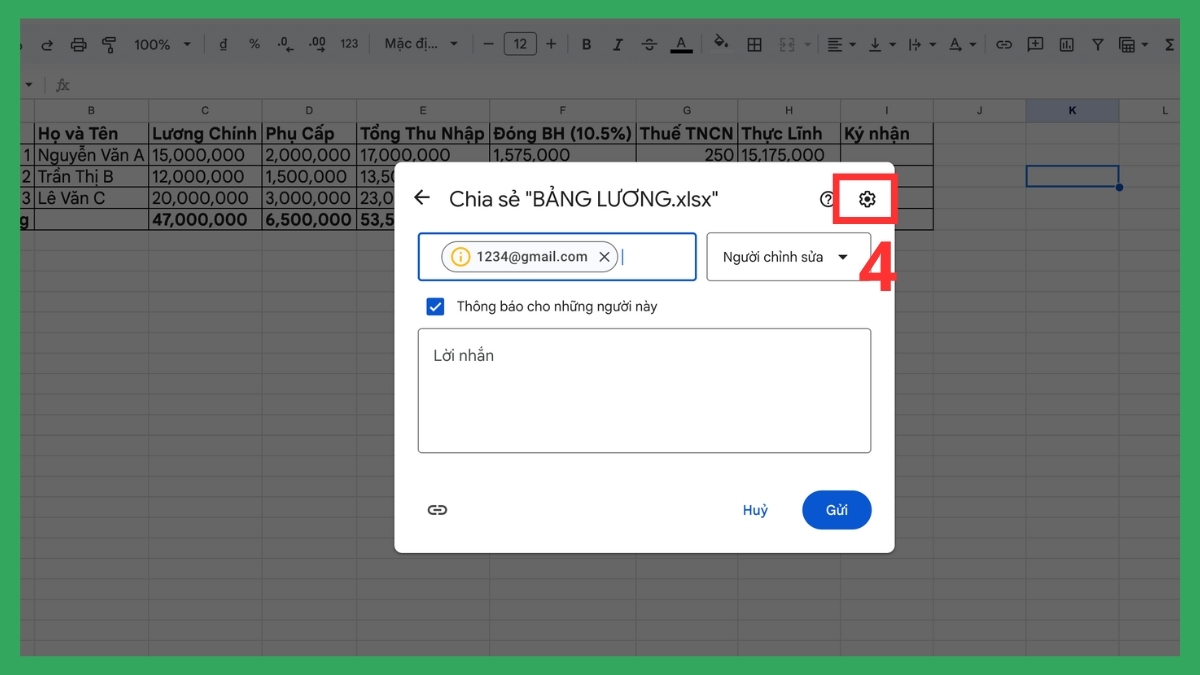Toggle bold formatting in the toolbar
The height and width of the screenshot is (675, 1200).
tap(586, 44)
